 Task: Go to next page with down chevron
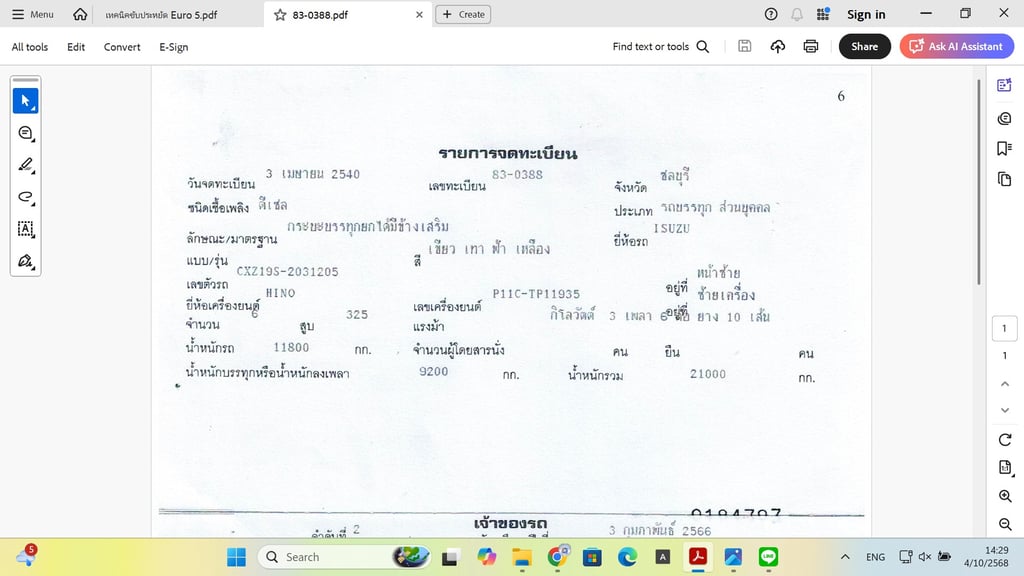pyautogui.click(x=1005, y=410)
